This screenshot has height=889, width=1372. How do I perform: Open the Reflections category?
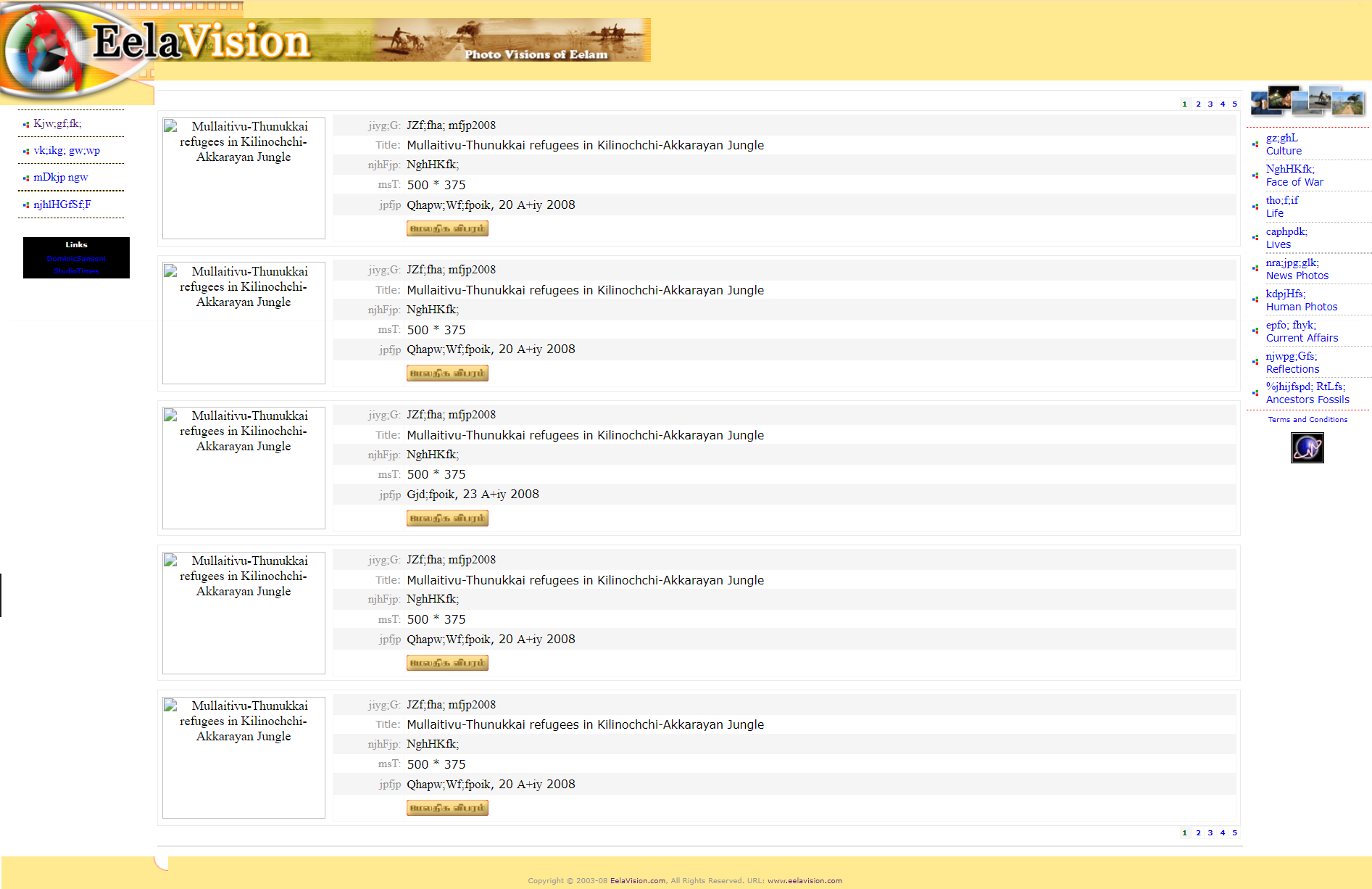[x=1292, y=369]
